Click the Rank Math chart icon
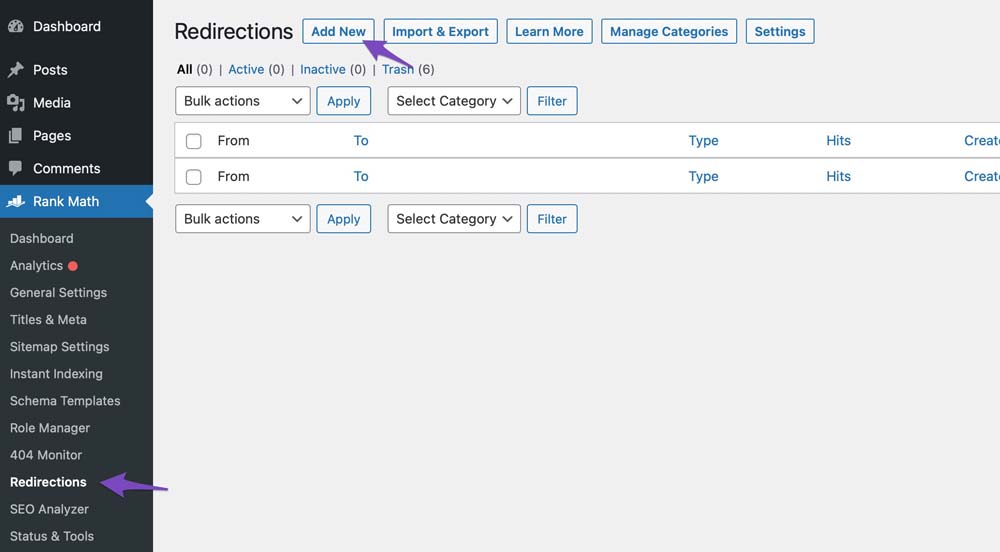 point(16,201)
